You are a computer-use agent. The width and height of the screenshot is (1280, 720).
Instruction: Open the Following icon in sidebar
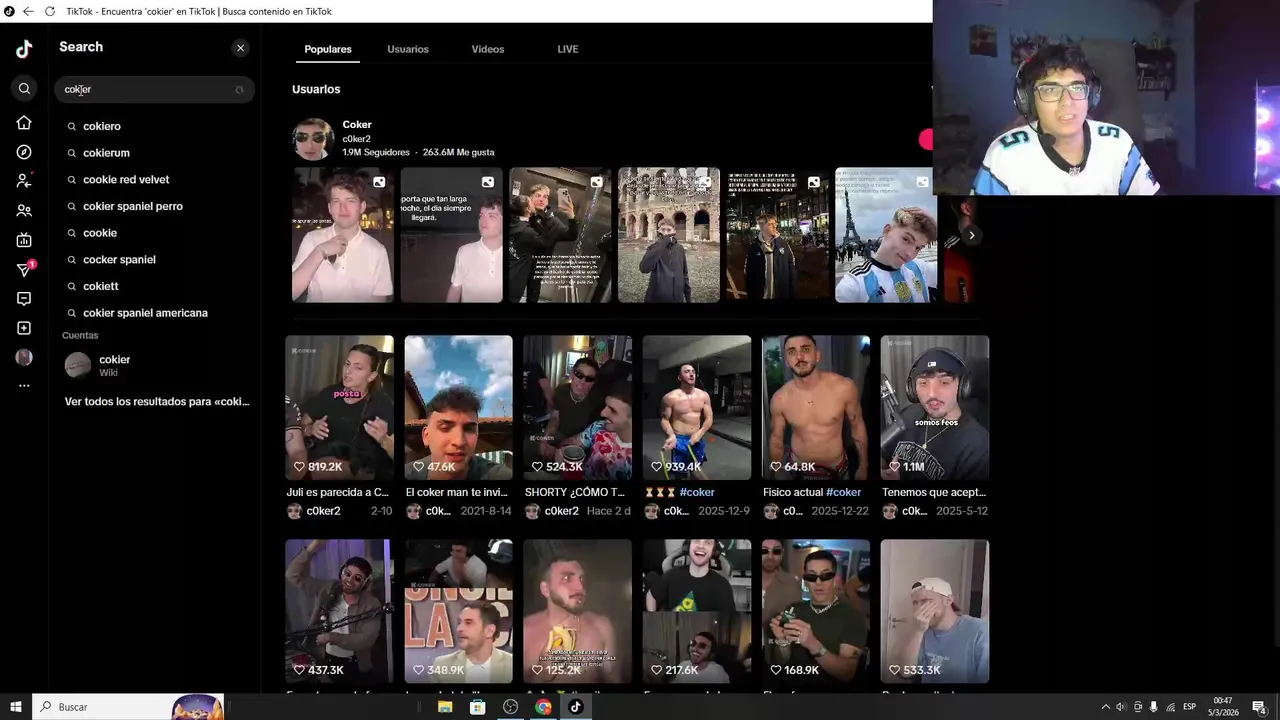pos(24,181)
